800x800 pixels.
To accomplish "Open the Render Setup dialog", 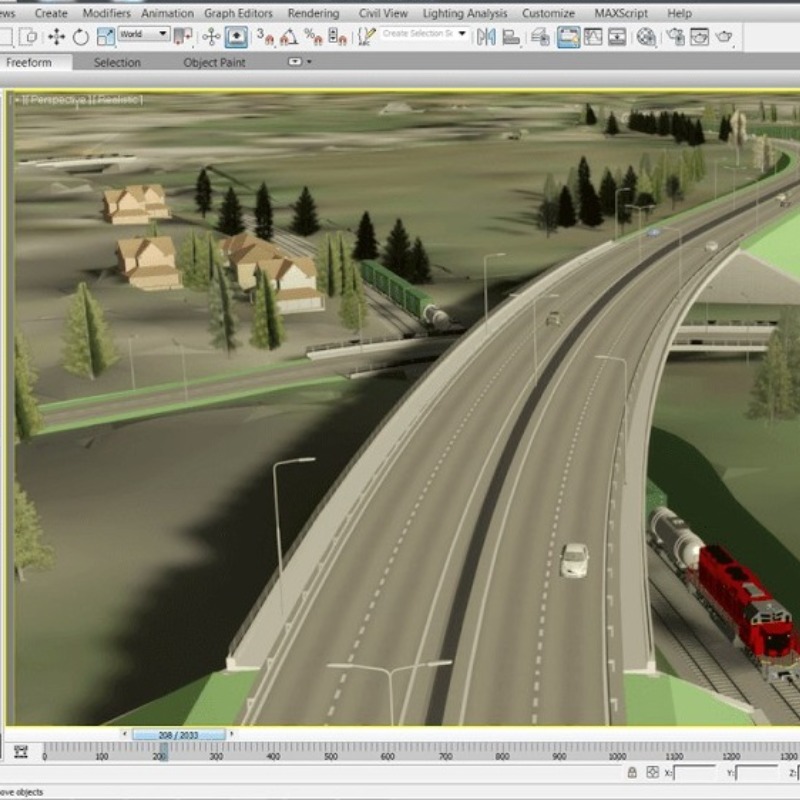I will (675, 37).
